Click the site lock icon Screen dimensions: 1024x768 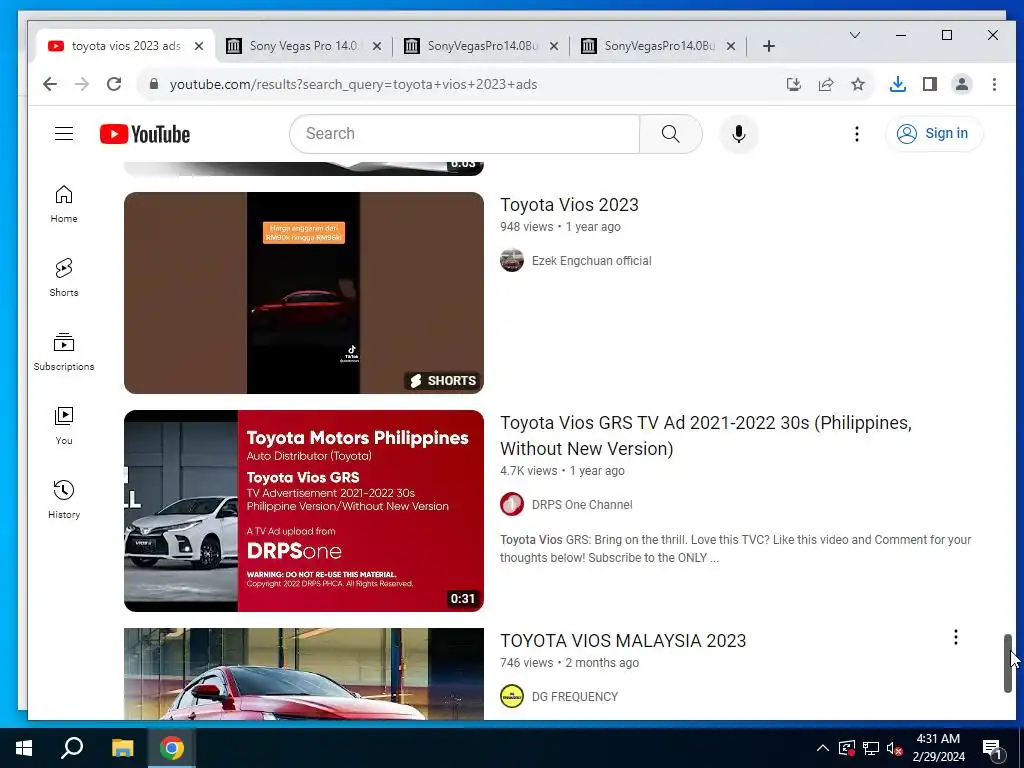click(x=154, y=84)
